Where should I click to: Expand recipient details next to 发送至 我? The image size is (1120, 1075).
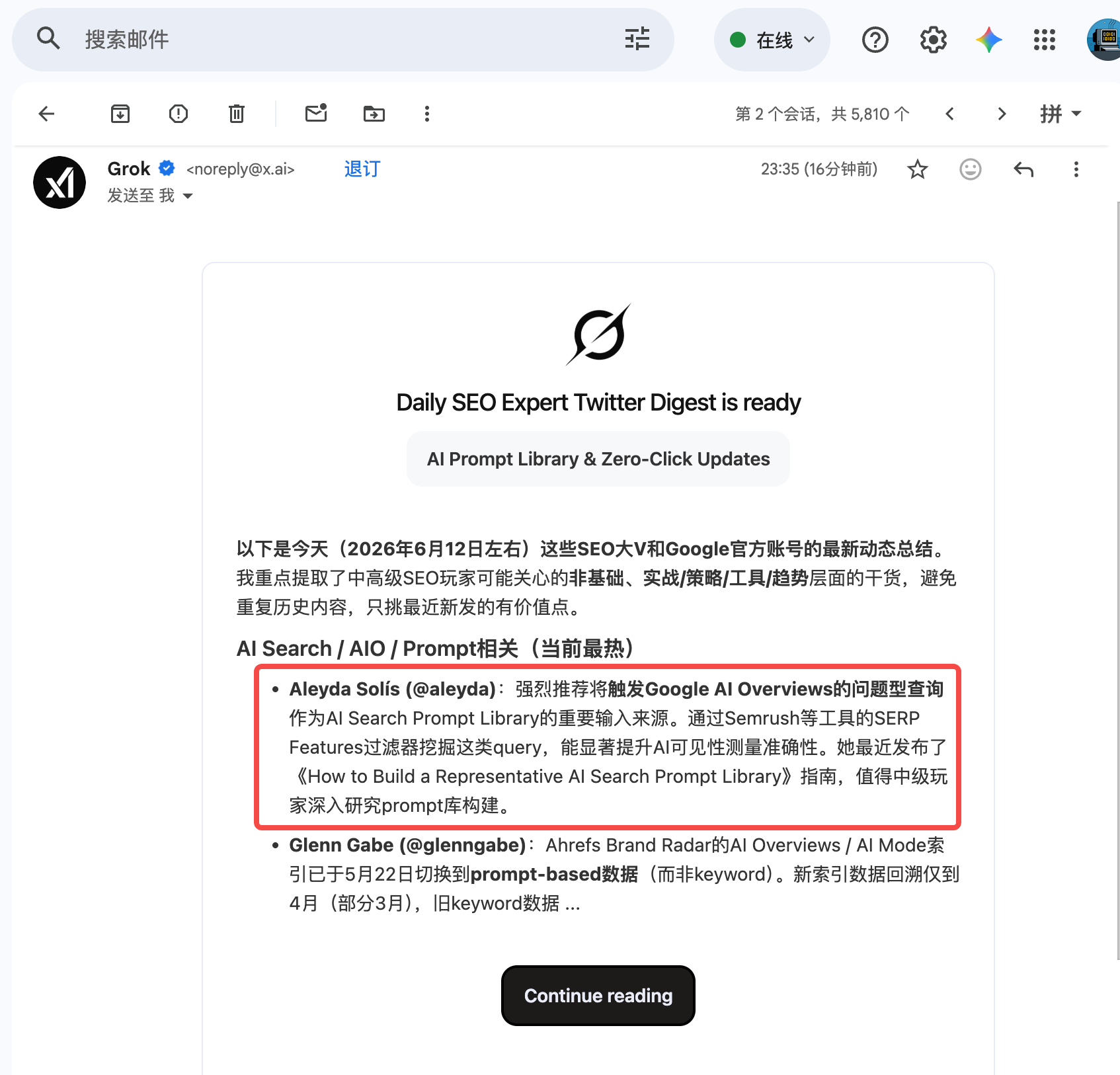tap(188, 196)
